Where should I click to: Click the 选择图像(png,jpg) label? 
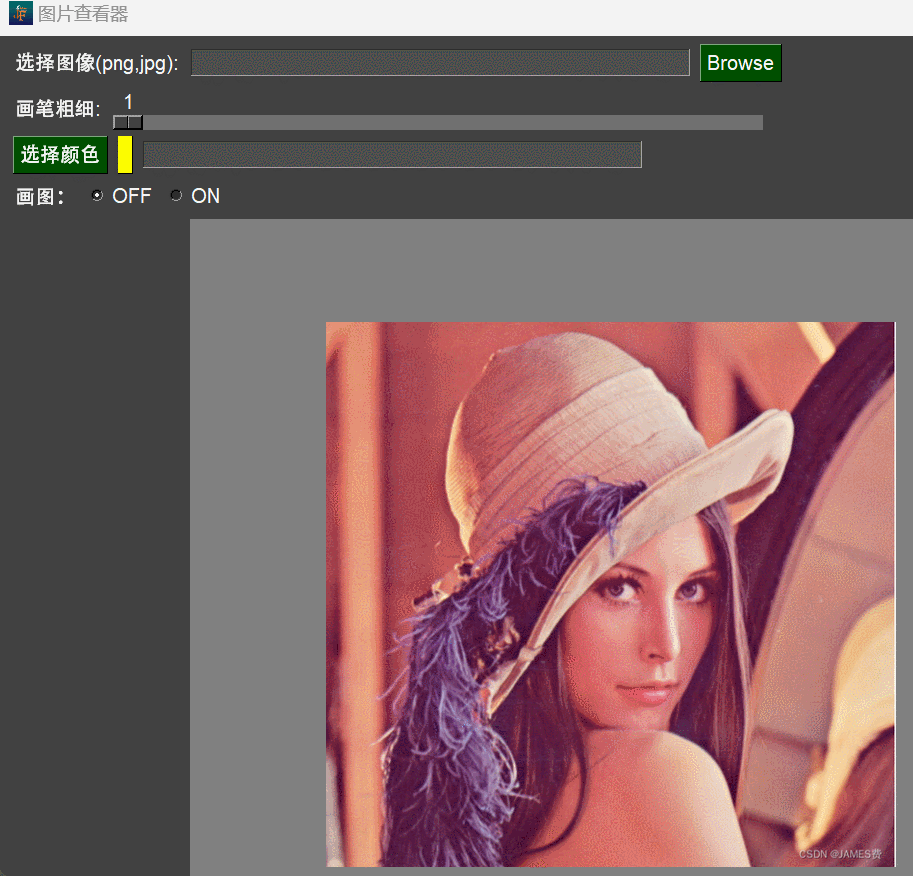[x=97, y=63]
